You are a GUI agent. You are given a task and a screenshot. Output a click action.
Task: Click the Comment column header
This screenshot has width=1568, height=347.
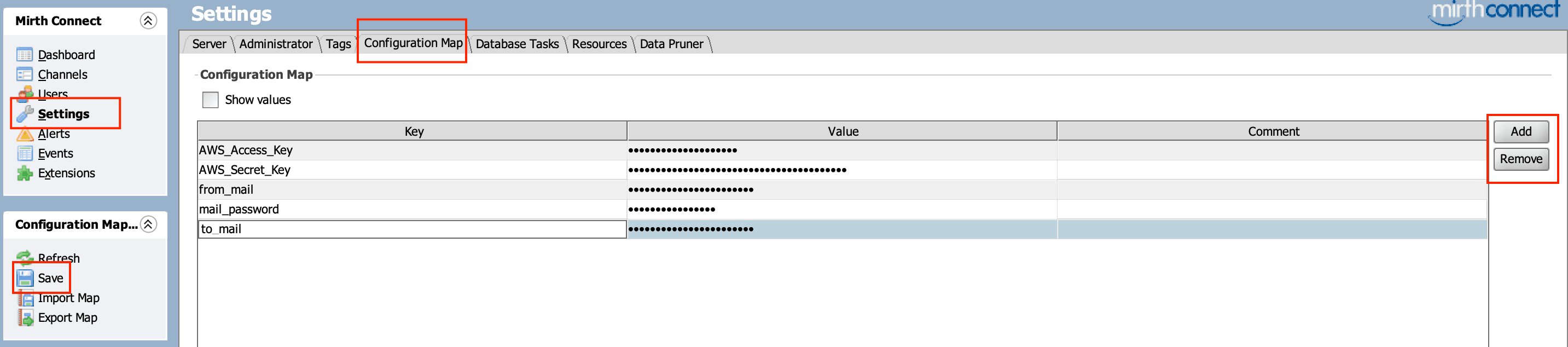click(1272, 131)
